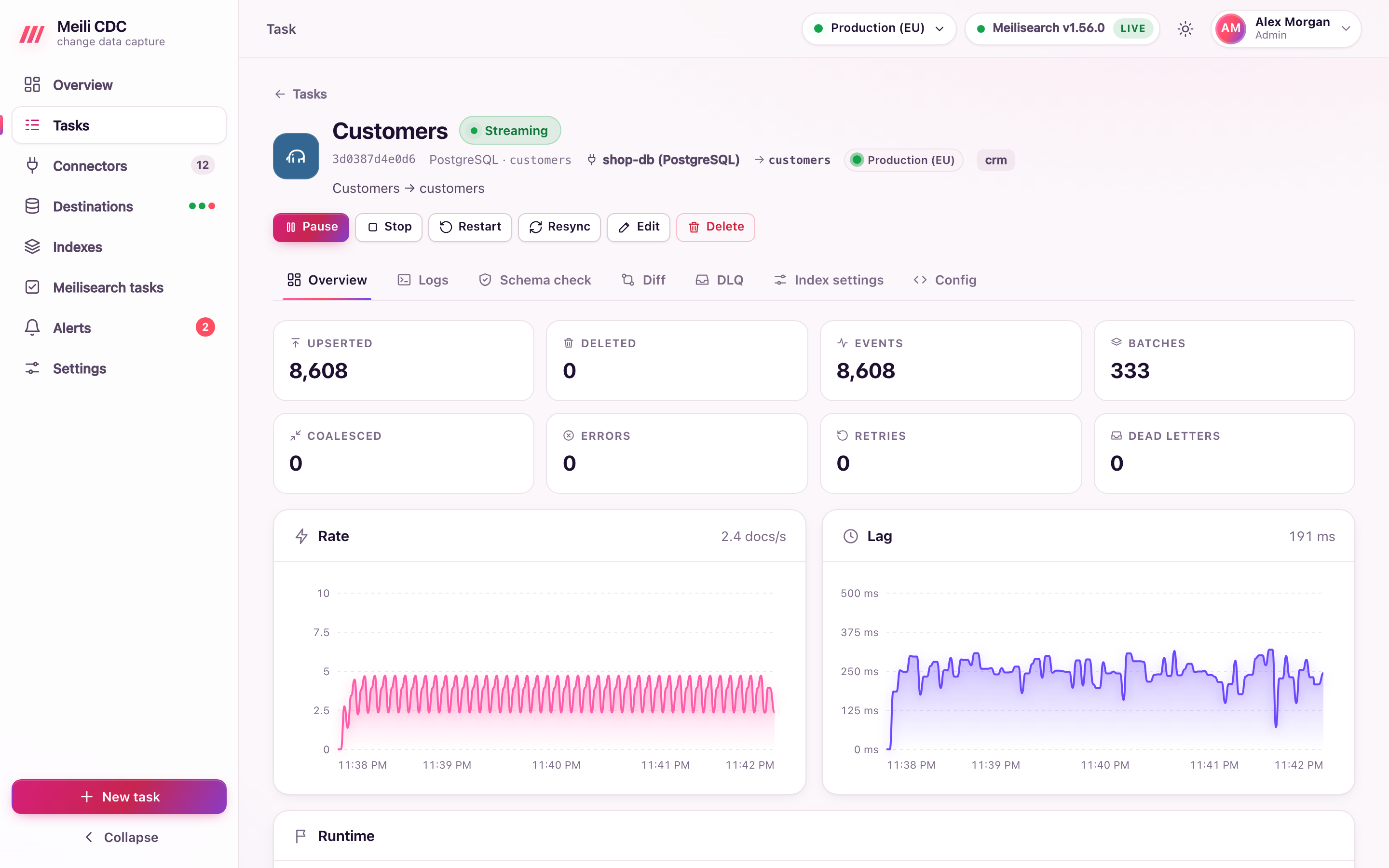Go back to Tasks list link
This screenshot has width=1389, height=868.
click(301, 94)
